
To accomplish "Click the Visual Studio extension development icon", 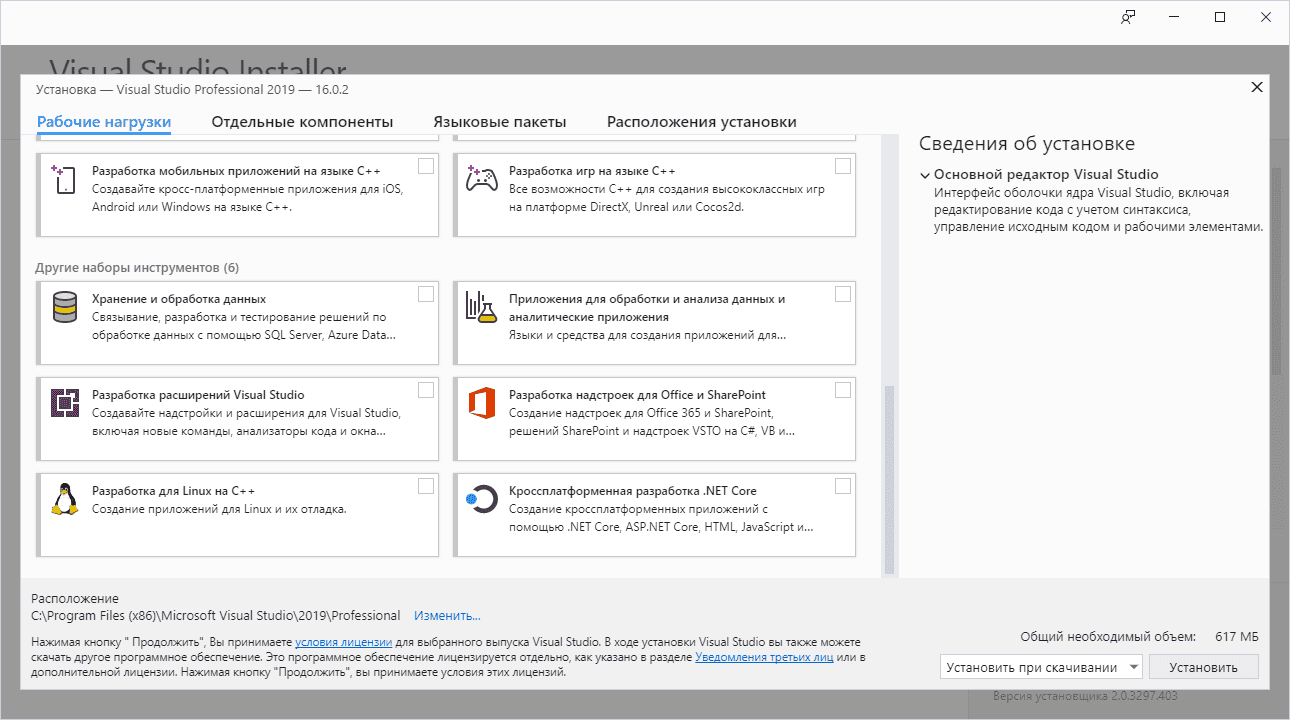I will point(65,403).
